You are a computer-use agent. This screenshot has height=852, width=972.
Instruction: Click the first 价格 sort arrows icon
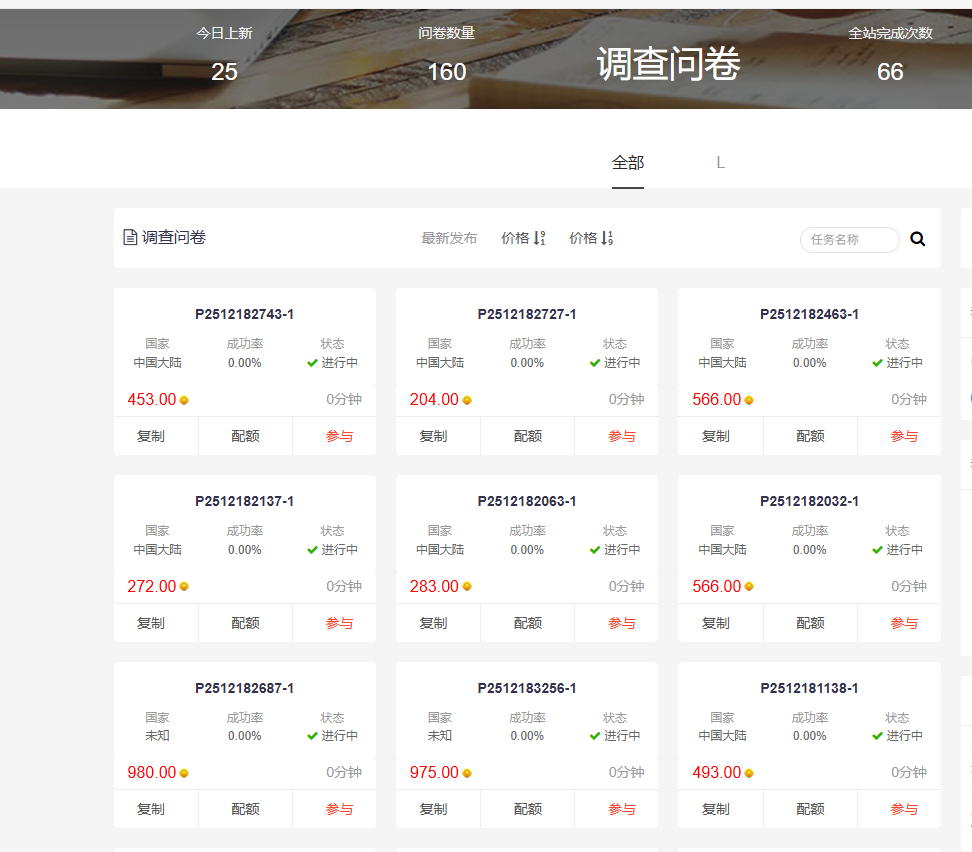coord(540,238)
